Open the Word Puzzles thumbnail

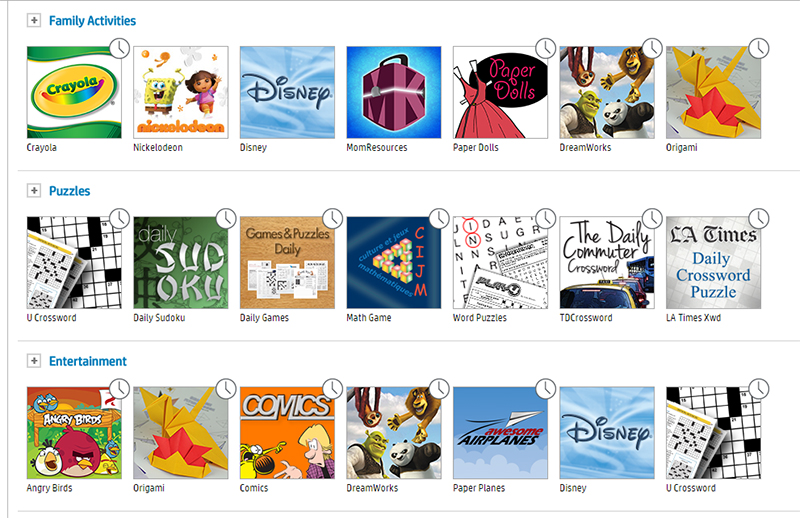tap(501, 262)
